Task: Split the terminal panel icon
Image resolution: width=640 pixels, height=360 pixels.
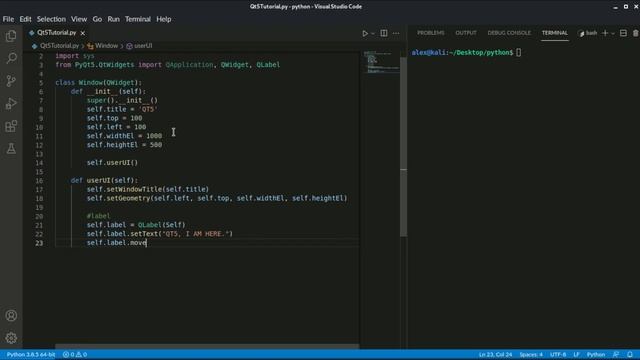Action: click(x=623, y=33)
